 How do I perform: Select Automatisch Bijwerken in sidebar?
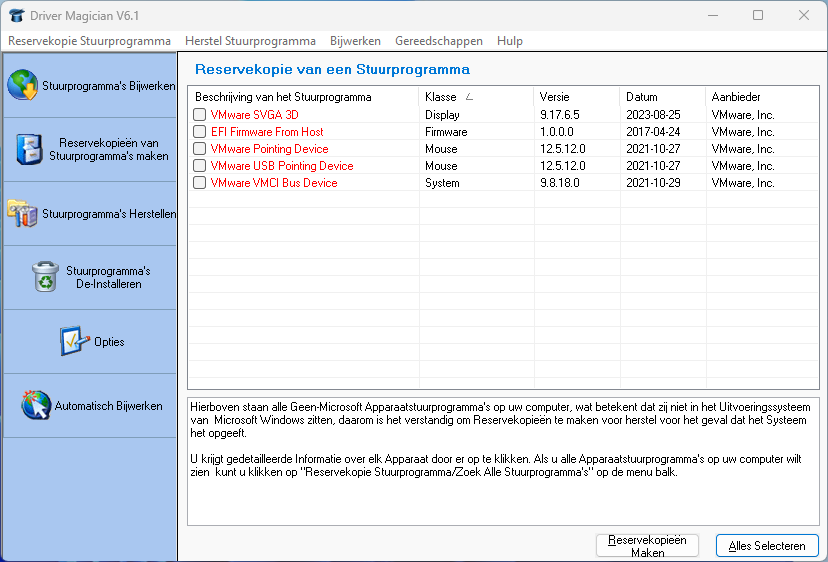tap(90, 406)
